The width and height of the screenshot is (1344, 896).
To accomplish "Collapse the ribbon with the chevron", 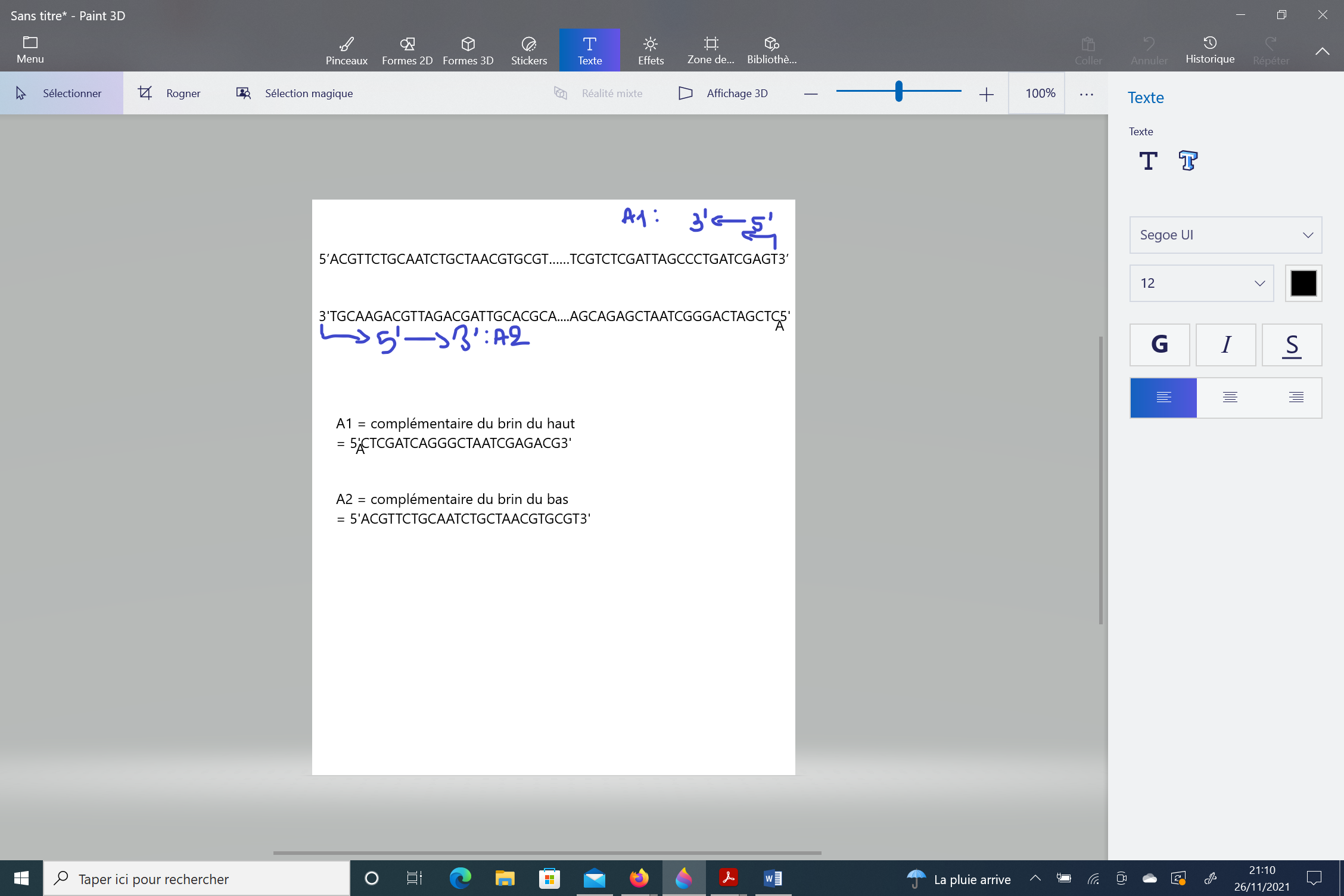I will tap(1322, 51).
